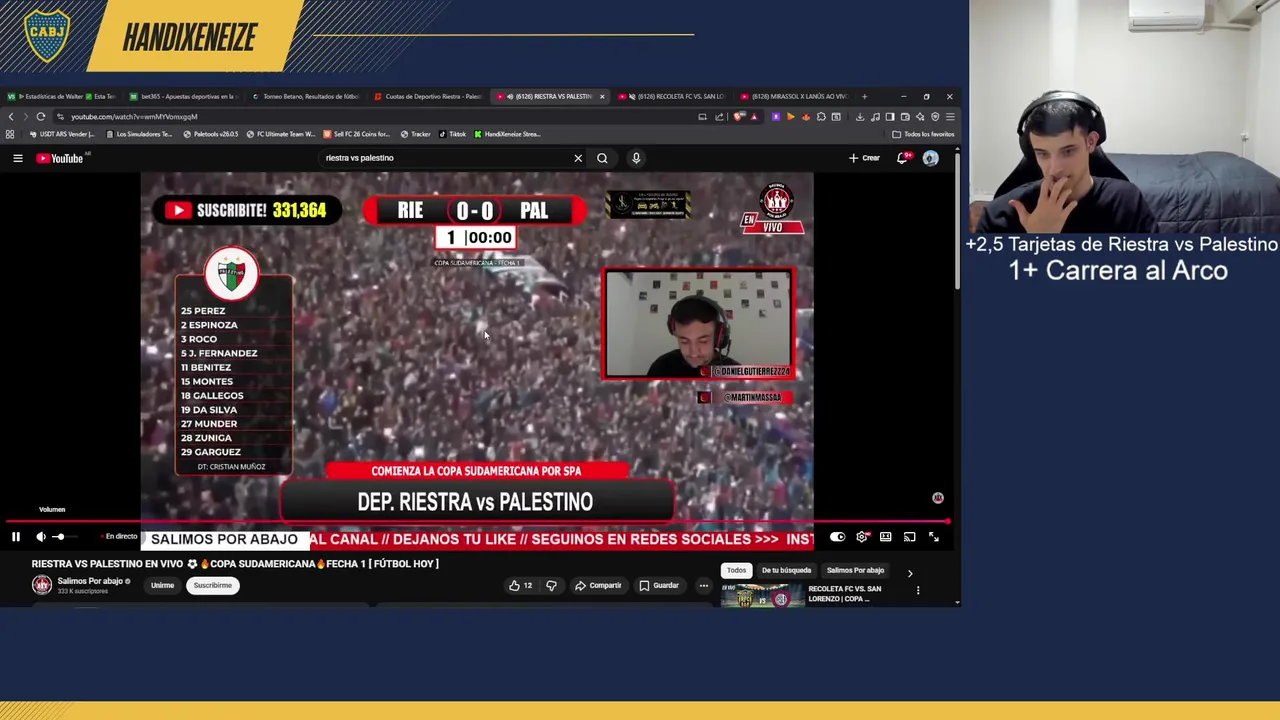Open the Sell FC 26 Coins bookmark
The height and width of the screenshot is (720, 1280).
point(357,134)
